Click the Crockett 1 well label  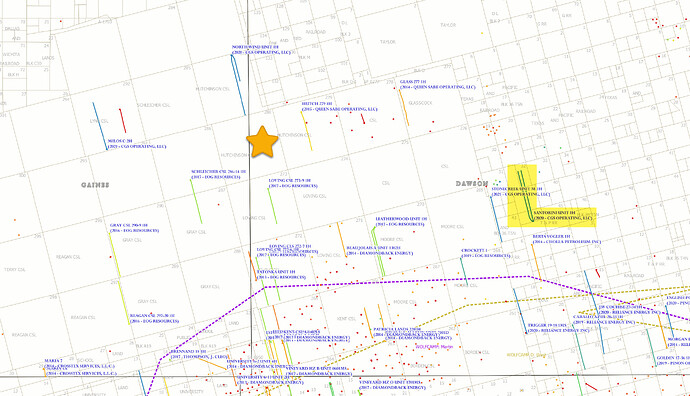tap(486, 253)
